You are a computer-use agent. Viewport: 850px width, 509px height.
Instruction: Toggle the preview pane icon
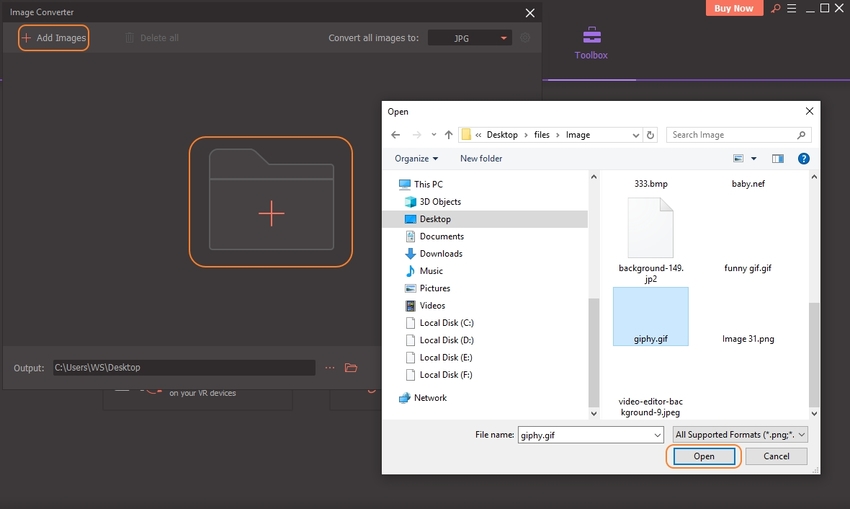(x=777, y=158)
